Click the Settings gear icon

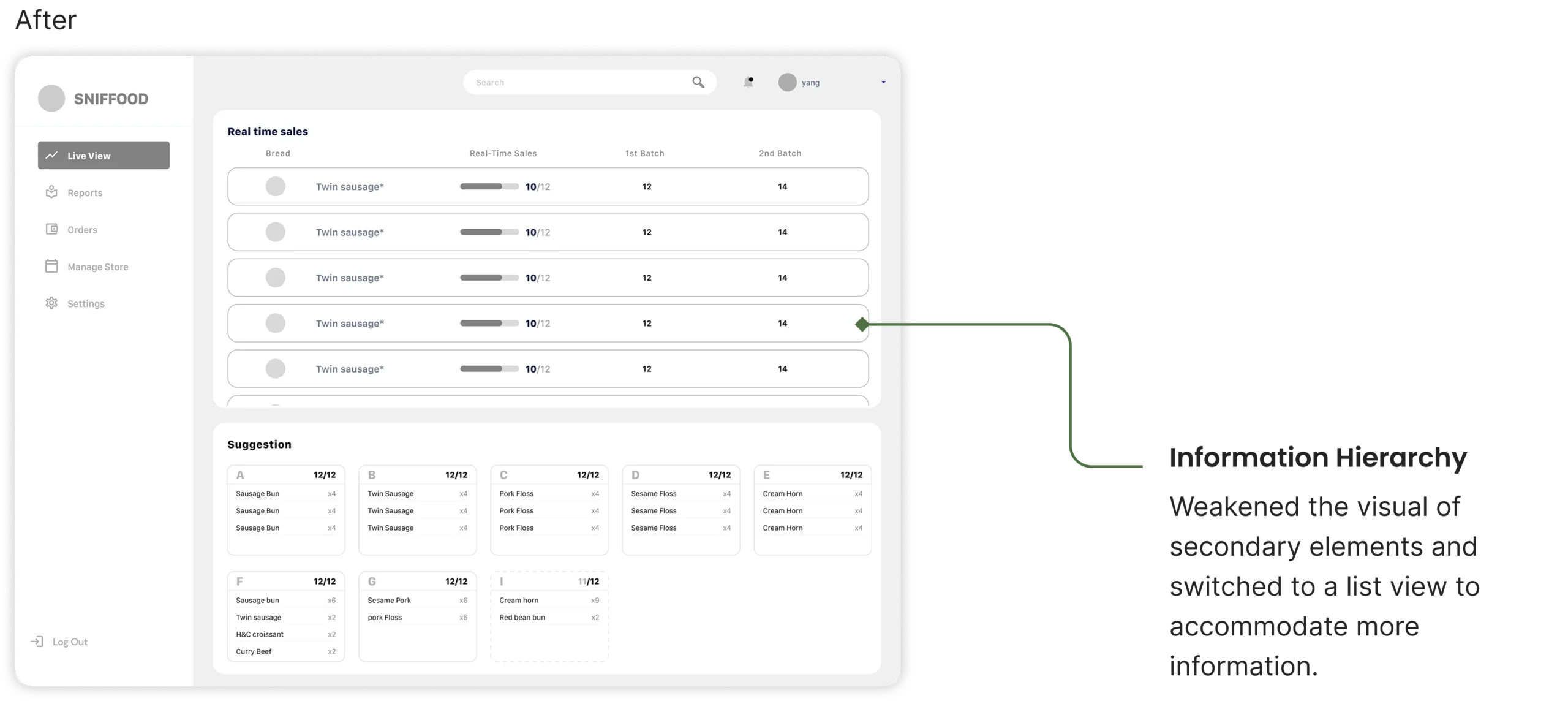pyautogui.click(x=51, y=303)
